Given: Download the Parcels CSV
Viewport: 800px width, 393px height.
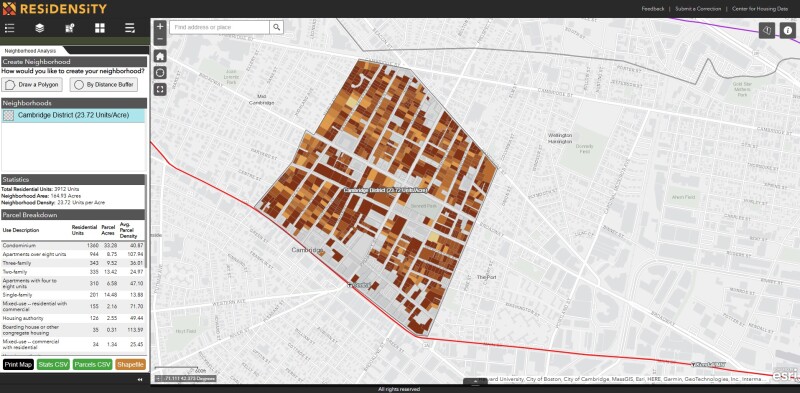Looking at the screenshot, I should point(92,364).
